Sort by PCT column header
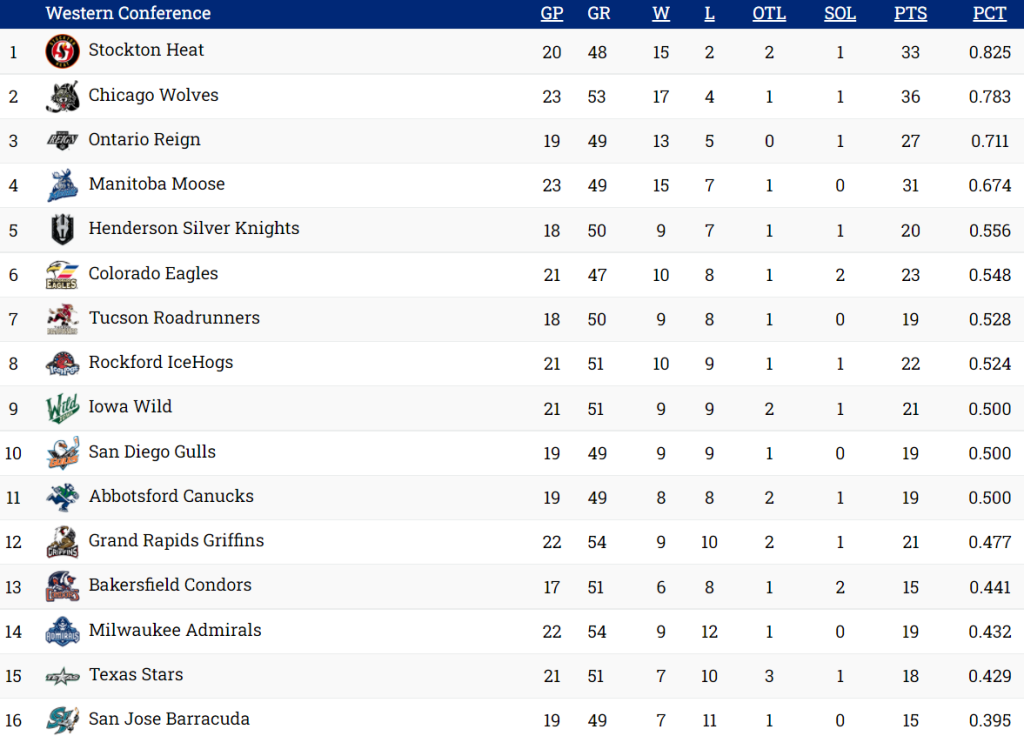Image resolution: width=1024 pixels, height=736 pixels. [990, 14]
